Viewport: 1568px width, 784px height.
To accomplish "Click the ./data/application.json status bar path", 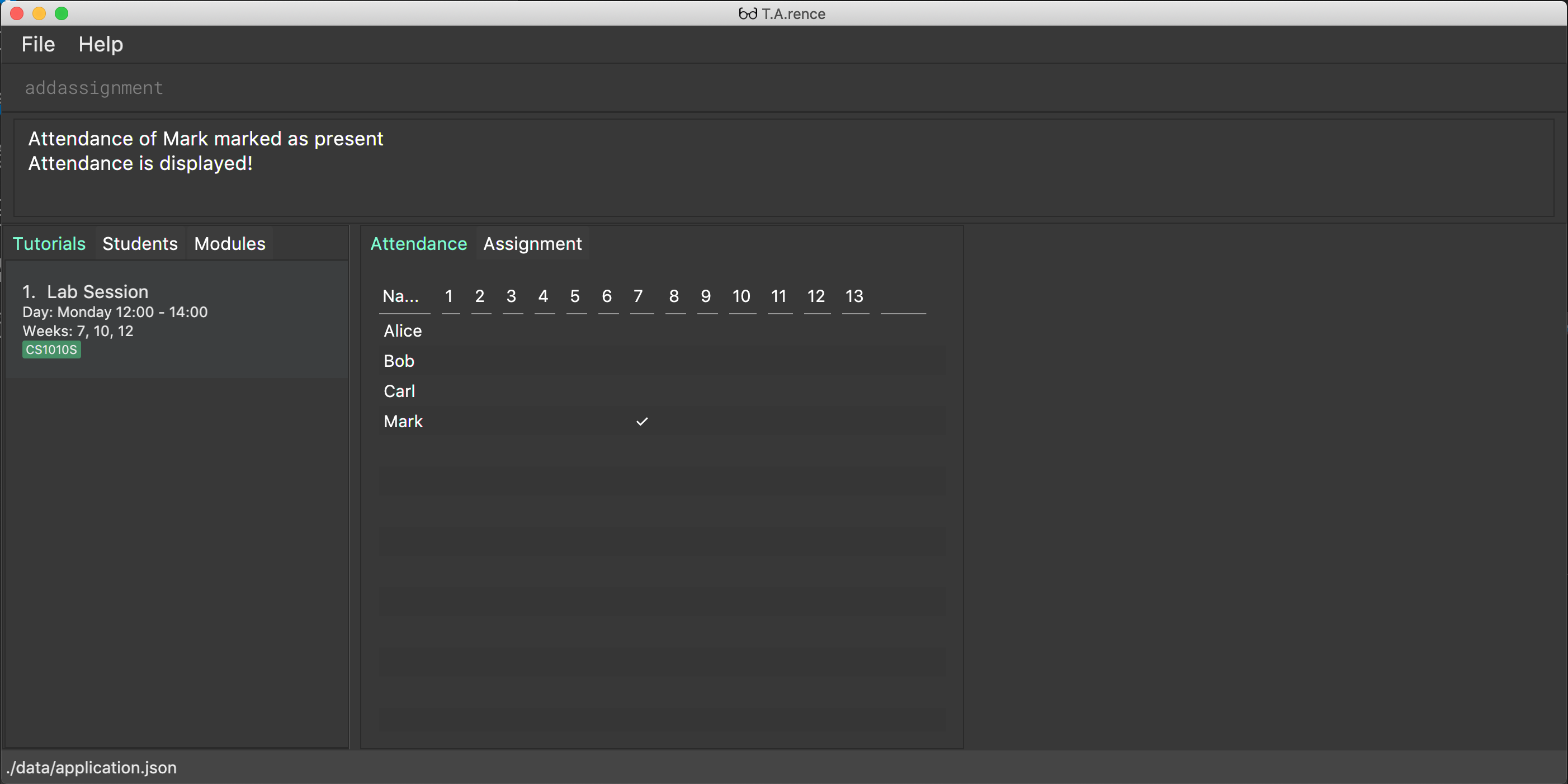I will pos(91,768).
